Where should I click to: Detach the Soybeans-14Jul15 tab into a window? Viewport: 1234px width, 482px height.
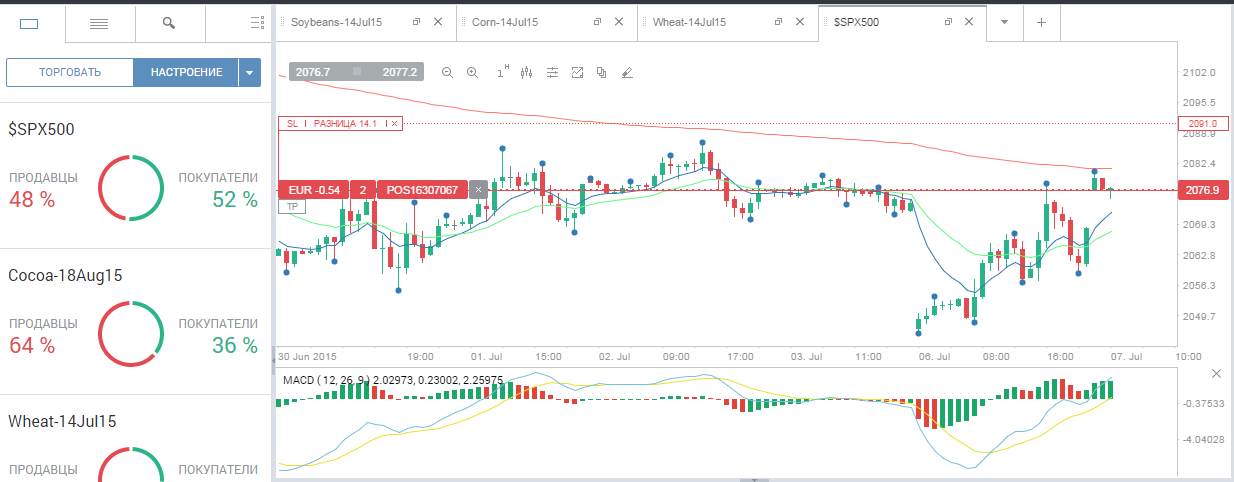click(x=416, y=21)
